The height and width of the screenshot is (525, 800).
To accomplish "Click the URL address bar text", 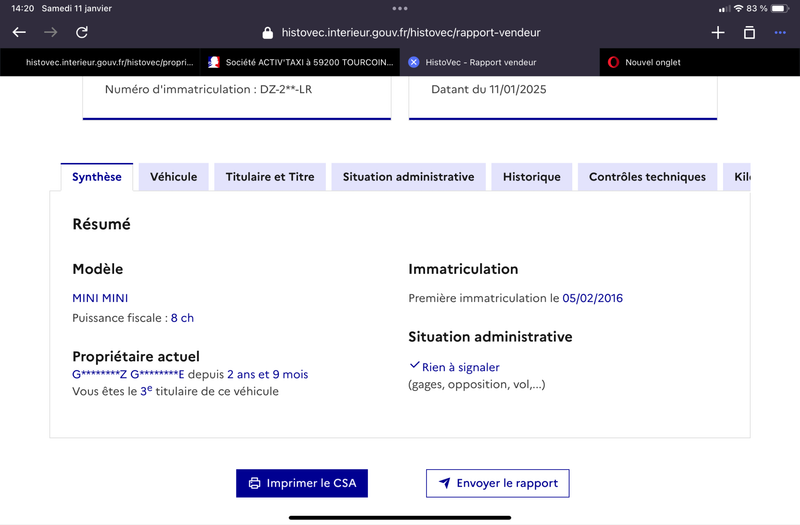I will [411, 33].
